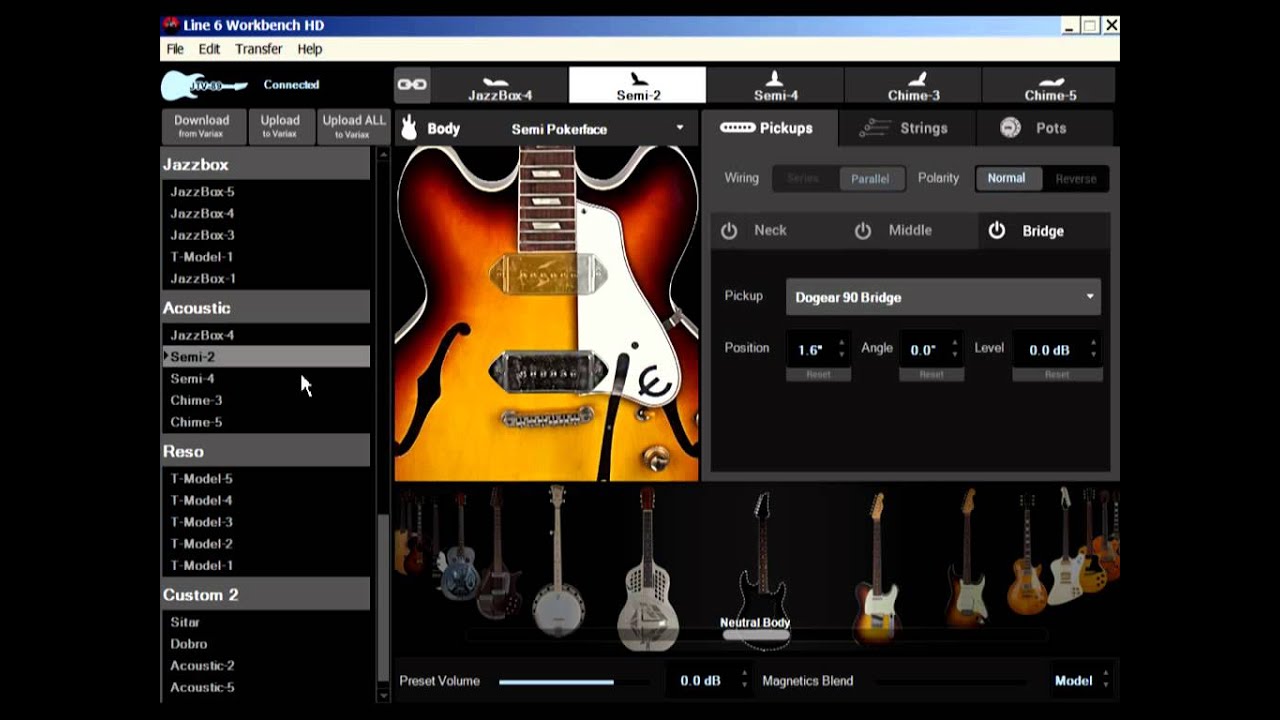Click the preset list vertical scrollbar
Viewport: 1280px width, 720px height.
click(x=383, y=600)
